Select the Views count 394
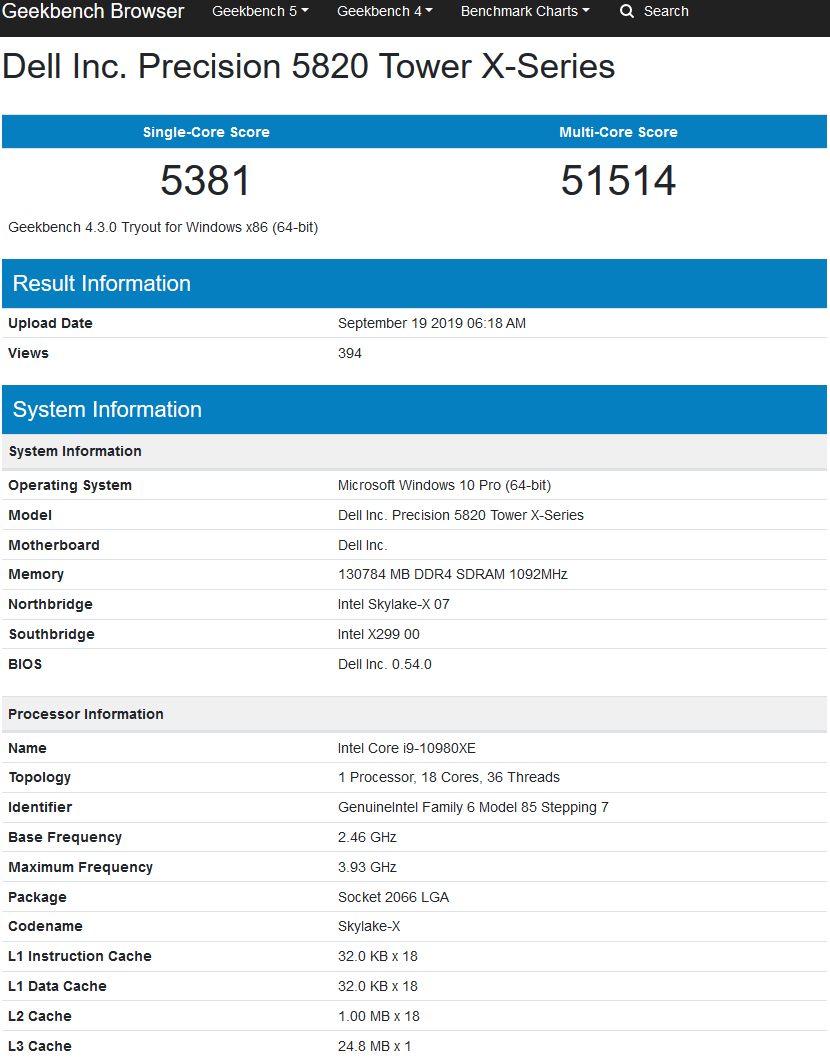 tap(349, 354)
